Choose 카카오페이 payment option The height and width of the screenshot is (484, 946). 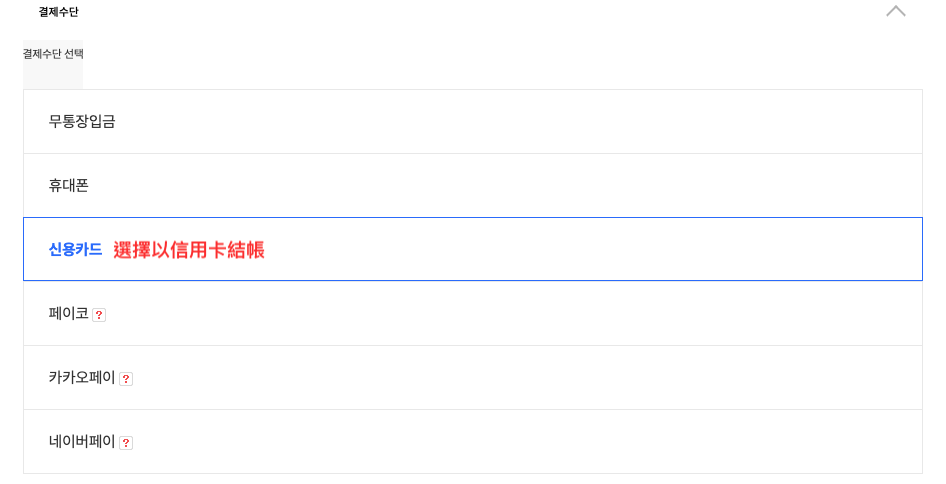tap(472, 378)
